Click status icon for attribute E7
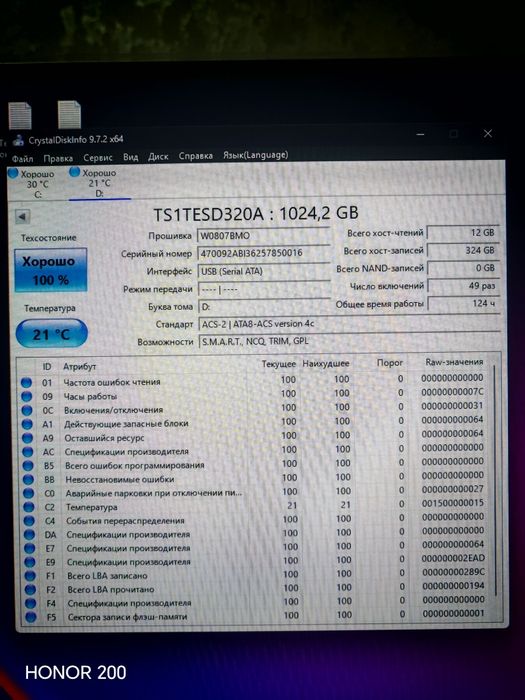 pos(29,548)
